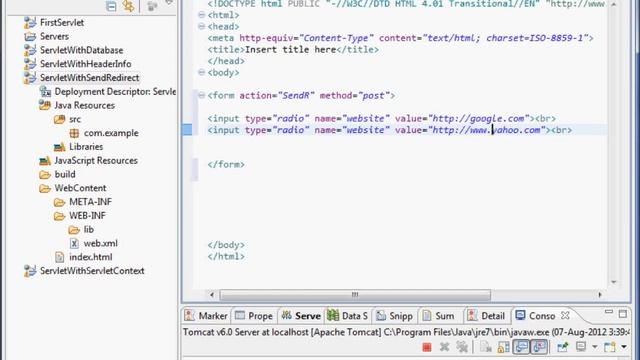Select Deployment Descriptor node
Image resolution: width=640 pixels, height=360 pixels.
click(x=115, y=91)
